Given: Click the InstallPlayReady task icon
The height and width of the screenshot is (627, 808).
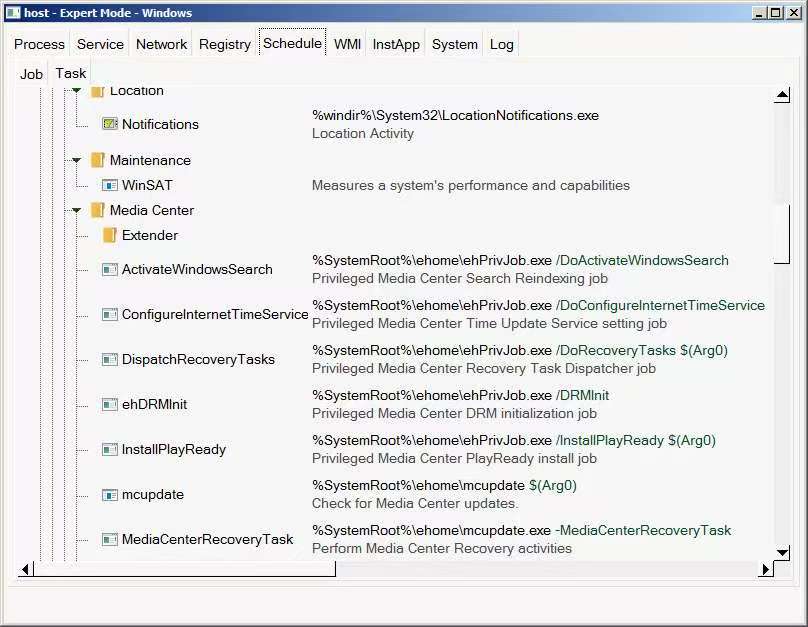Looking at the screenshot, I should pos(110,450).
